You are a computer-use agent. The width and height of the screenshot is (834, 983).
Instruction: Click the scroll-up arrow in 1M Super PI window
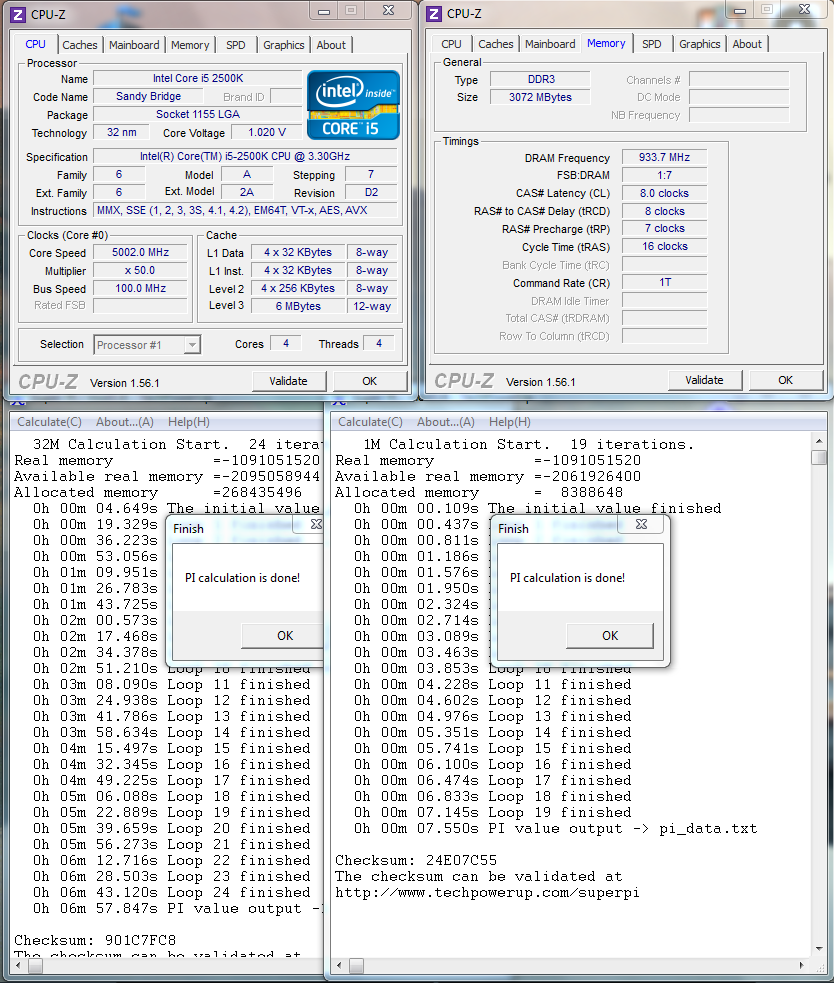coord(818,441)
